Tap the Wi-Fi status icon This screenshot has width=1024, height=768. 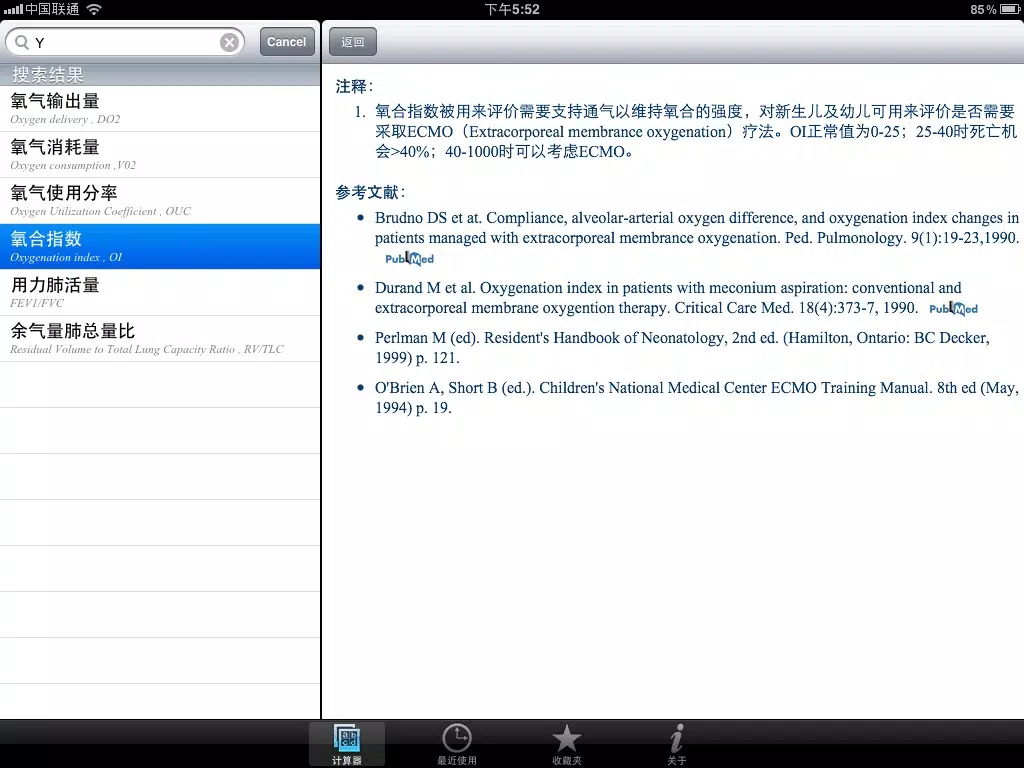(x=94, y=9)
